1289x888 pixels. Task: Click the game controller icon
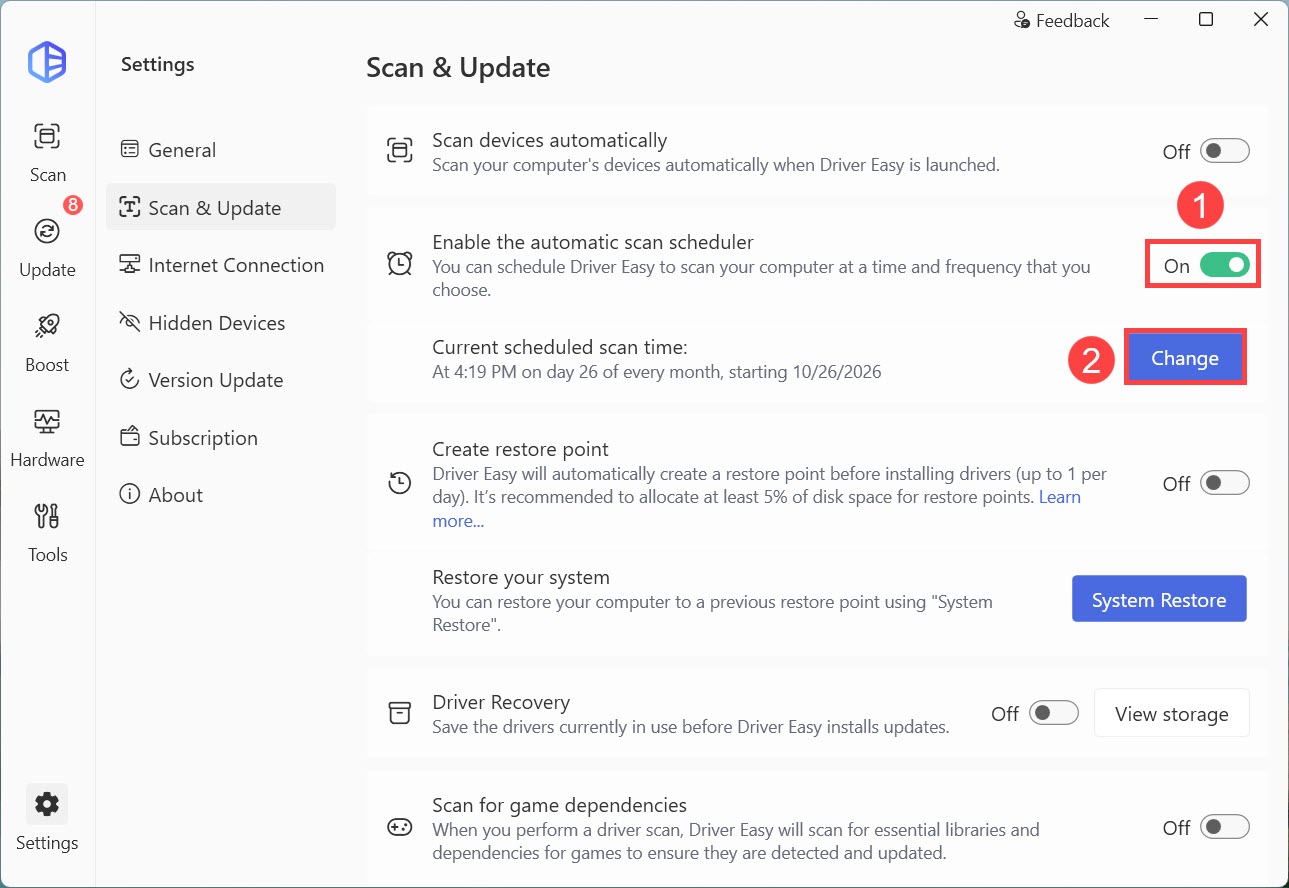coord(399,828)
